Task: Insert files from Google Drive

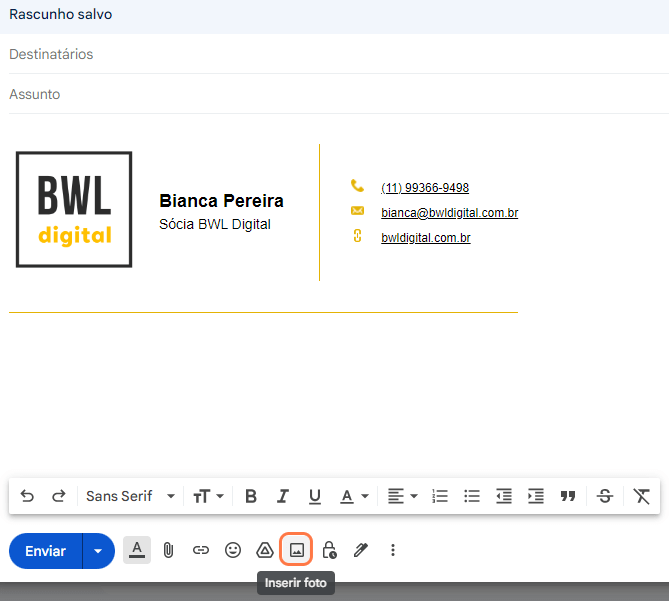Action: [x=265, y=550]
